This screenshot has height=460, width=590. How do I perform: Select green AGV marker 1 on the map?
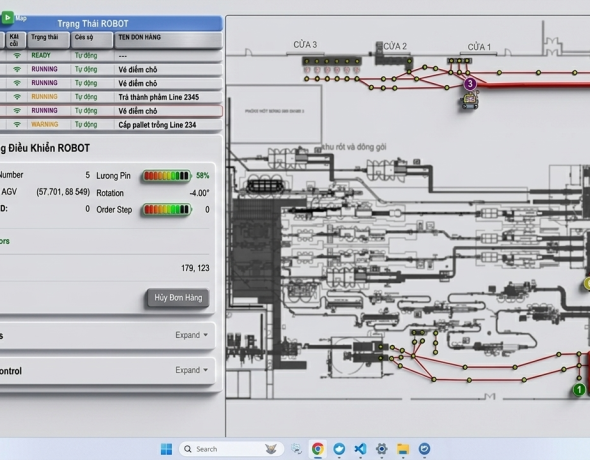pyautogui.click(x=579, y=390)
